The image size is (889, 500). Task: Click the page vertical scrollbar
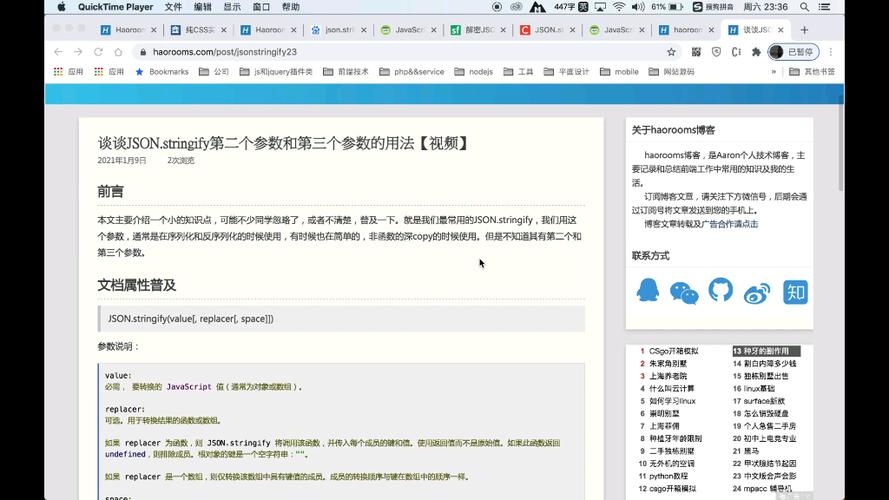[x=840, y=143]
